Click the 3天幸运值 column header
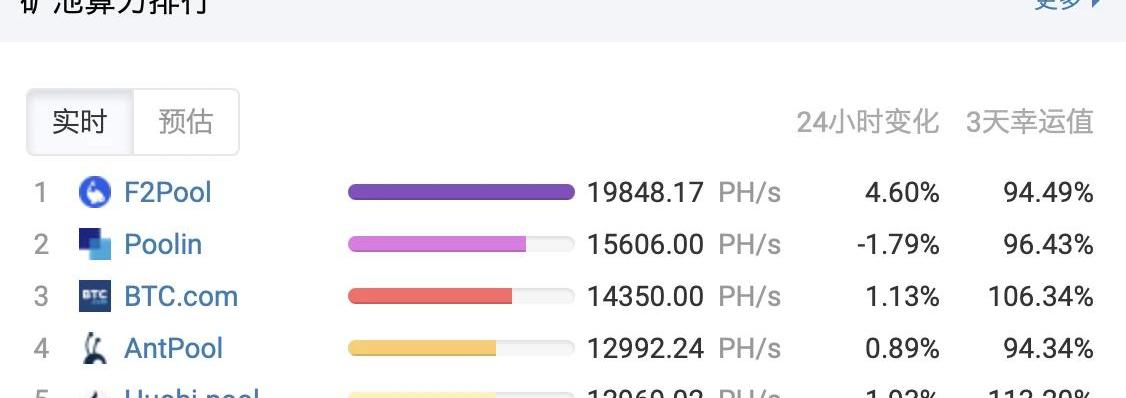Image resolution: width=1126 pixels, height=398 pixels. [1030, 122]
